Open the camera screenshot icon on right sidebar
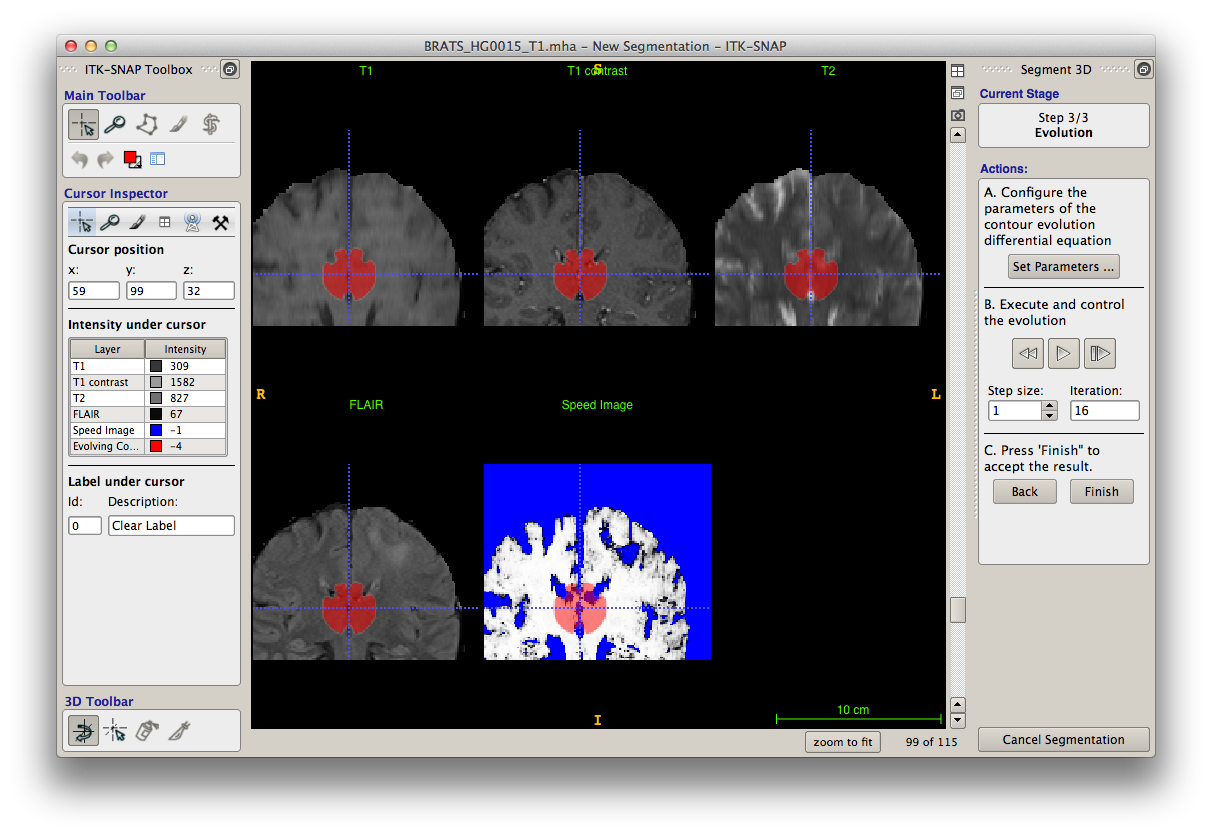Viewport: 1212px width, 836px height. tap(957, 115)
